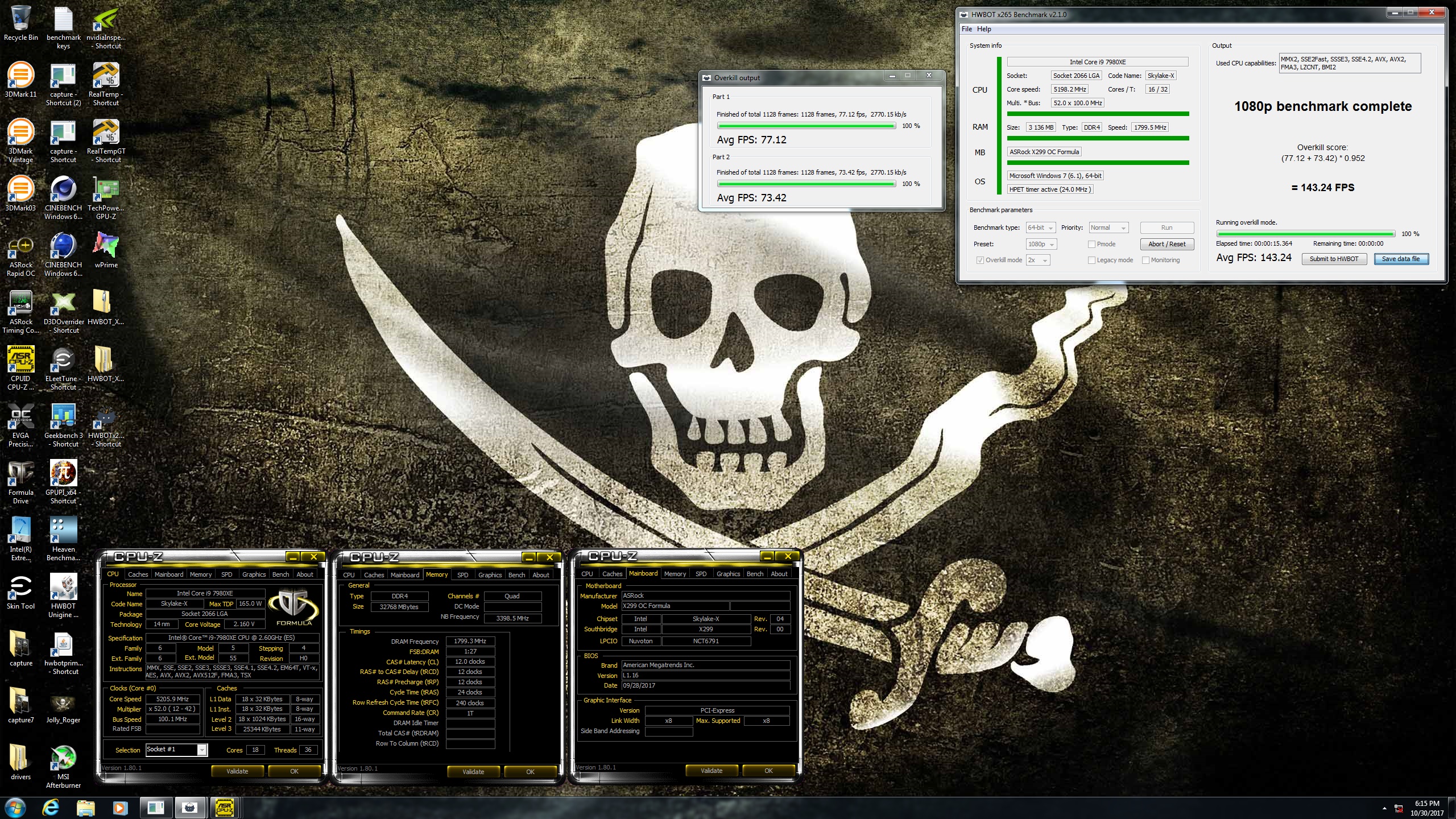Launch TechPowerUp GPU-Z icon
The width and height of the screenshot is (1456, 819).
(x=106, y=198)
